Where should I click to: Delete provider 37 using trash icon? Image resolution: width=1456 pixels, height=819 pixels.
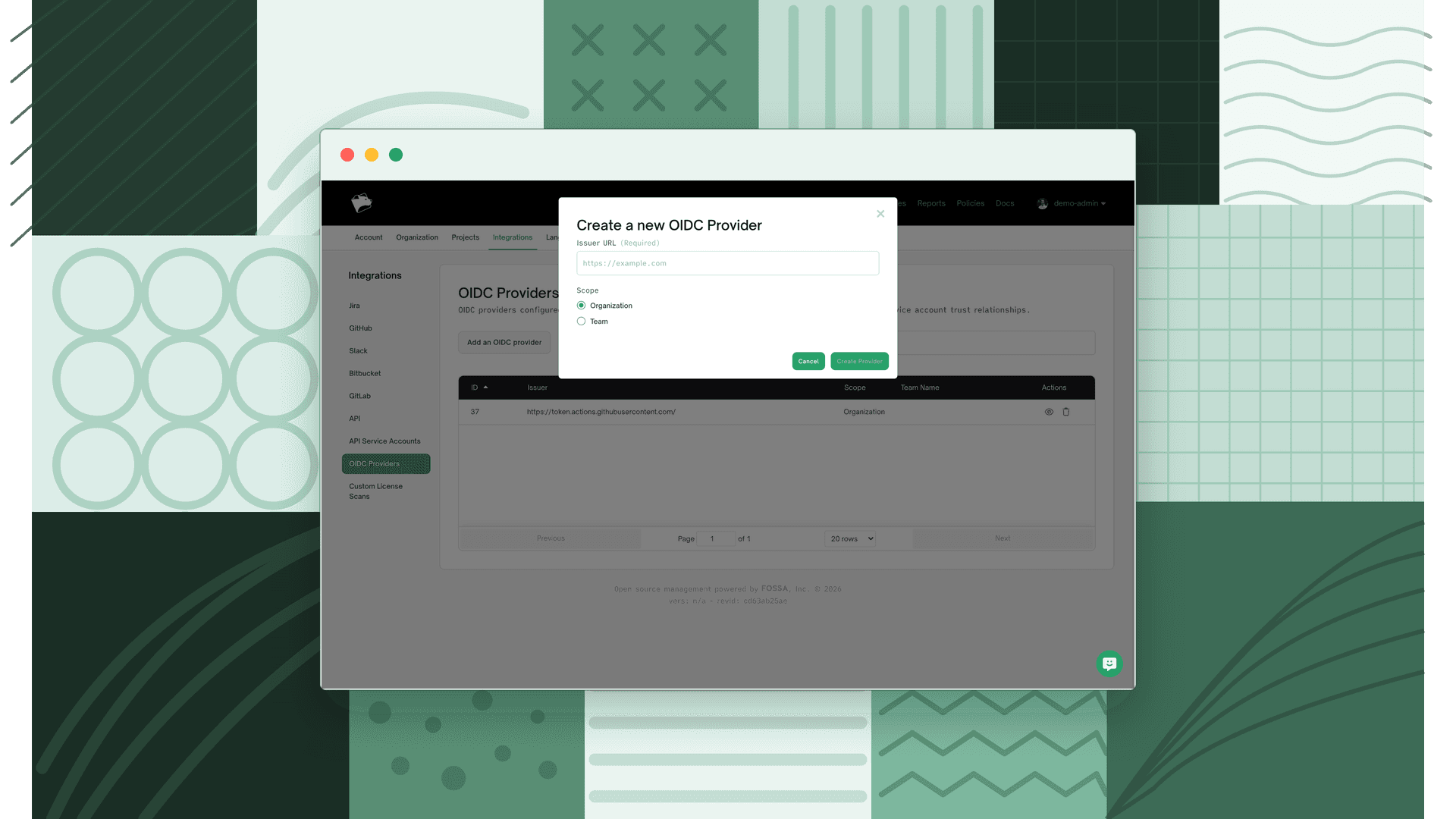[x=1066, y=412]
